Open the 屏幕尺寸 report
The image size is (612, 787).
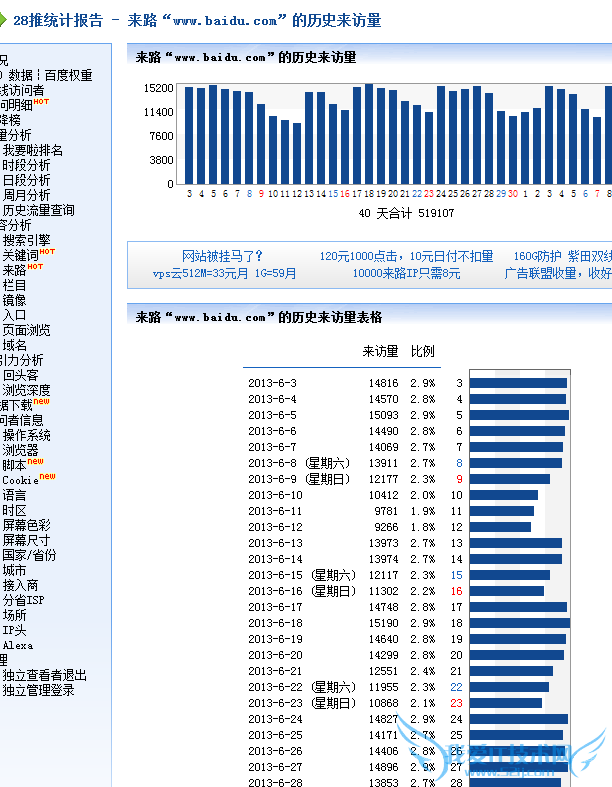26,540
